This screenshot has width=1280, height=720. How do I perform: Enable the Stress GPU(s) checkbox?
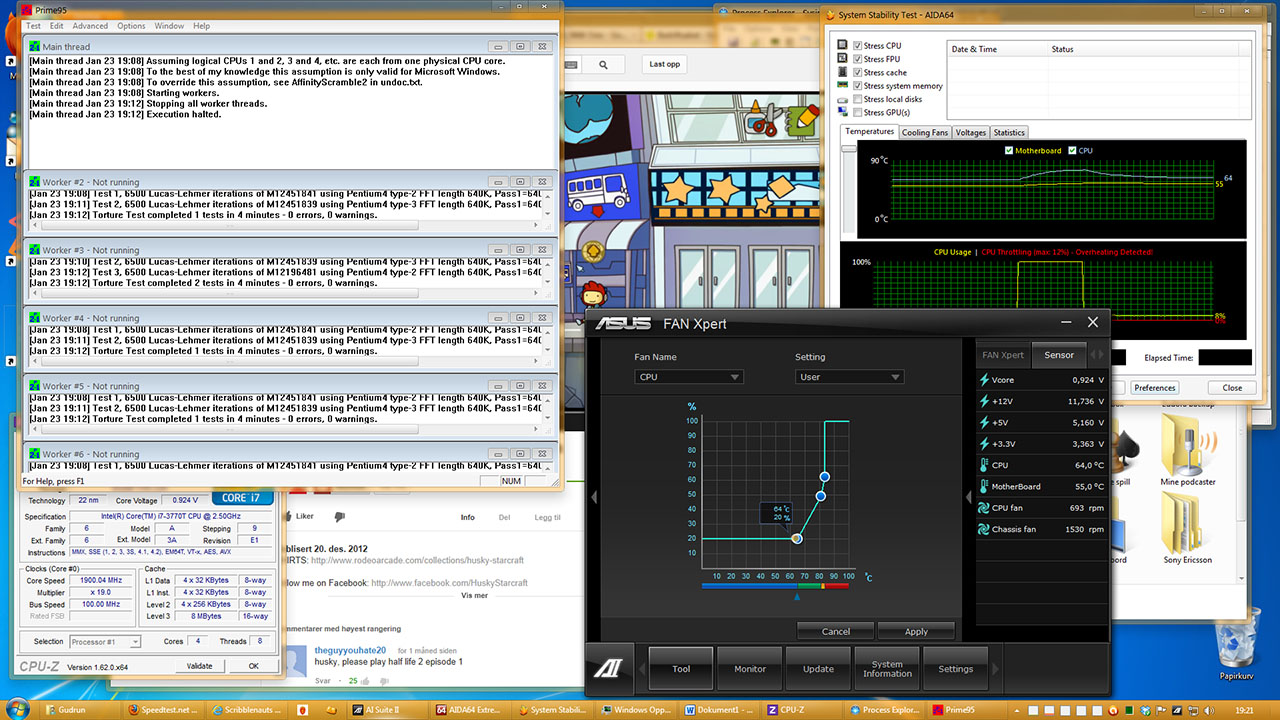(x=857, y=113)
